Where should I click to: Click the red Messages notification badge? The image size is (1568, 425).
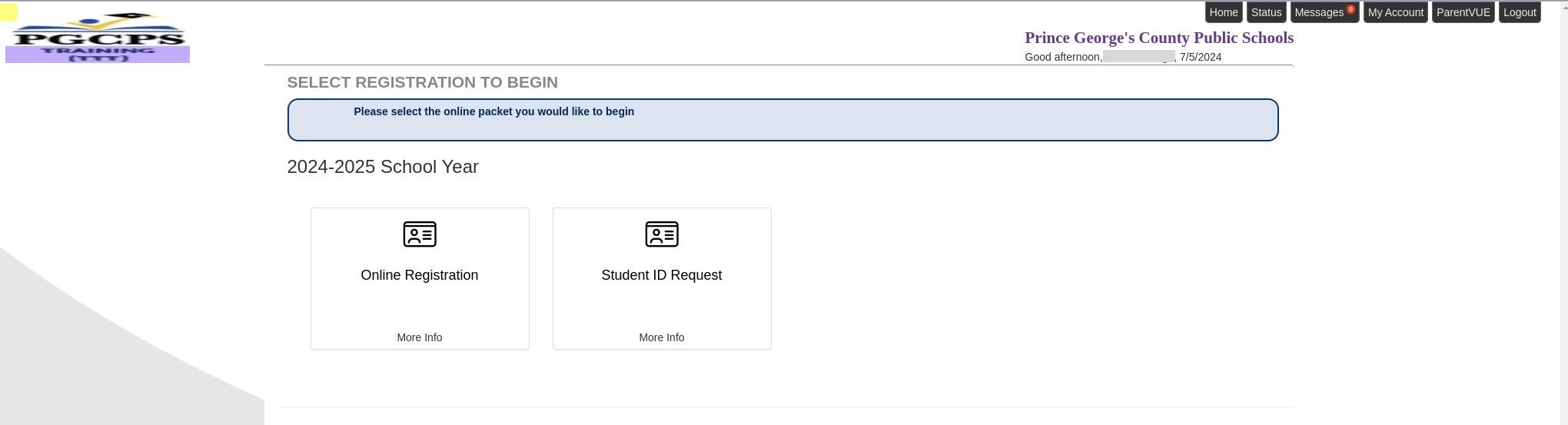point(1350,9)
